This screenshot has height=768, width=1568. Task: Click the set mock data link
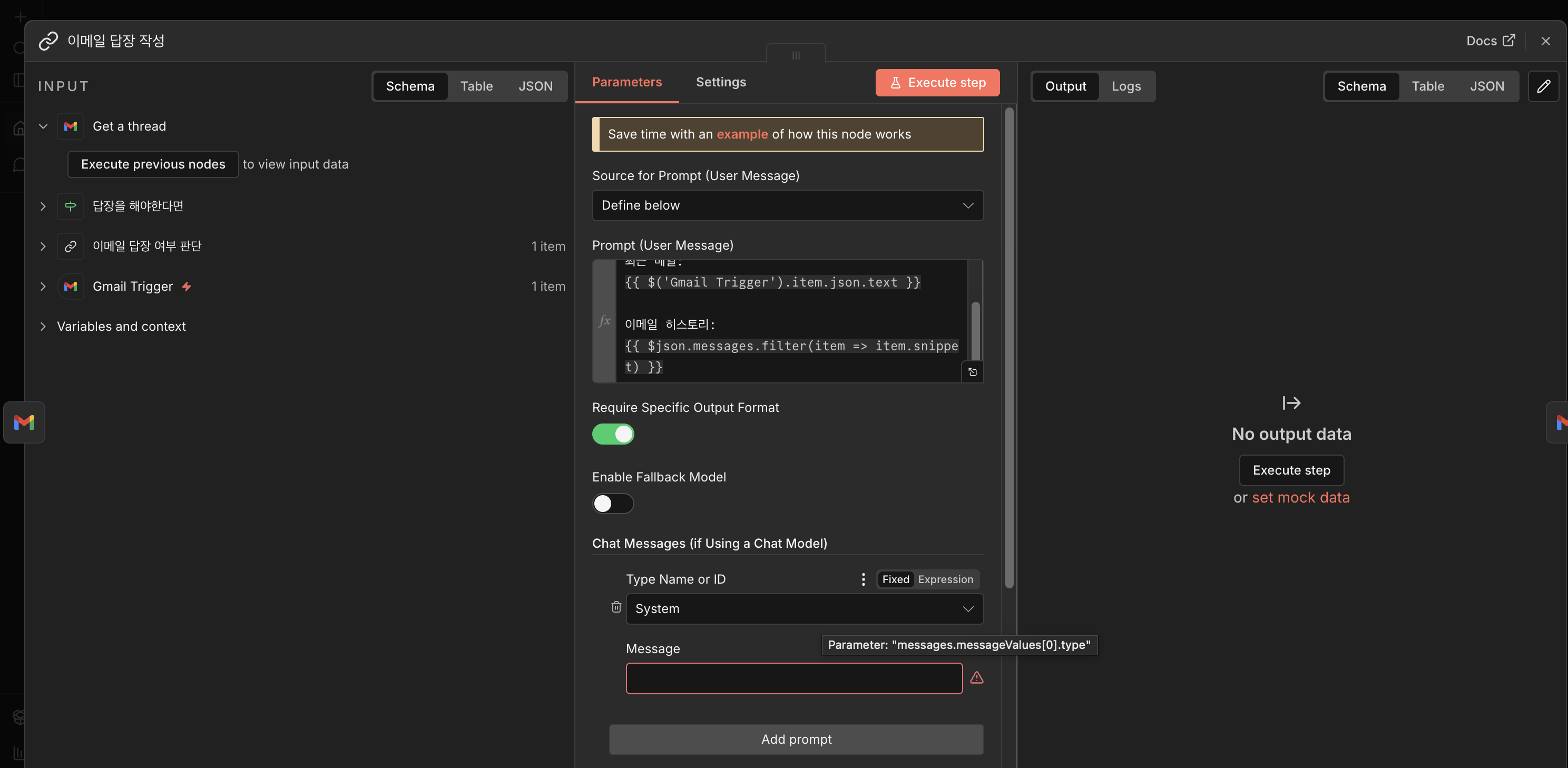1300,498
